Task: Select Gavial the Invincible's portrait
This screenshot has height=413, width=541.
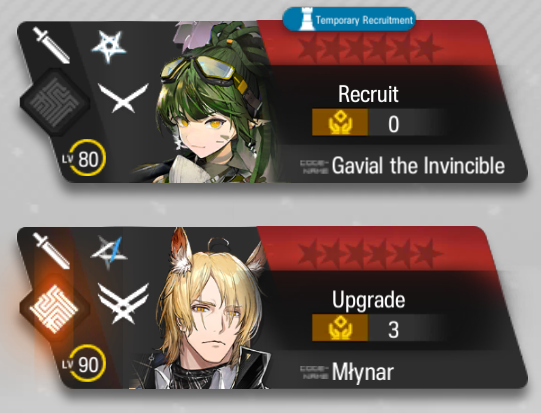Action: pos(207,102)
